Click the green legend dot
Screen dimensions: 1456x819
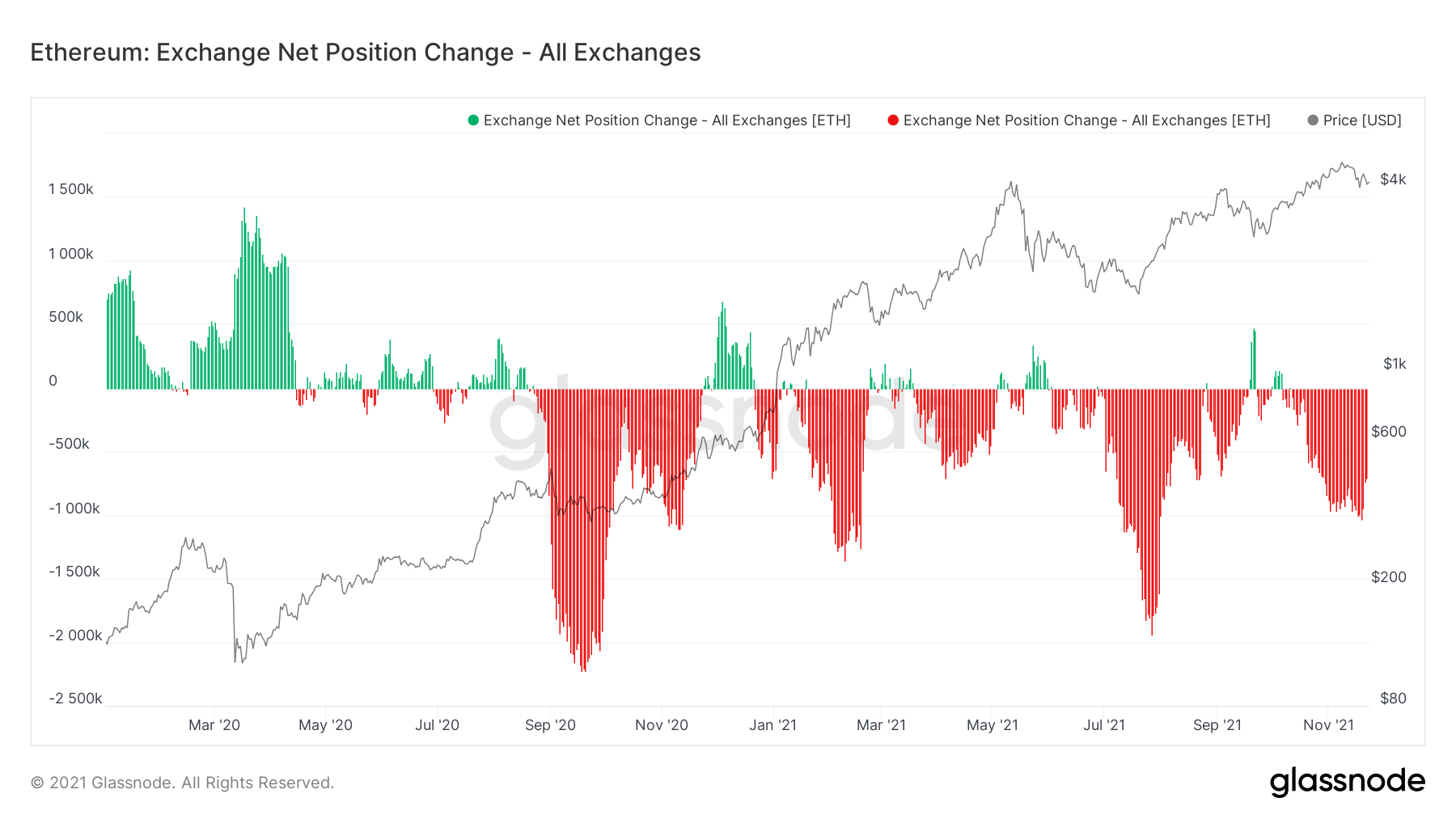[473, 120]
